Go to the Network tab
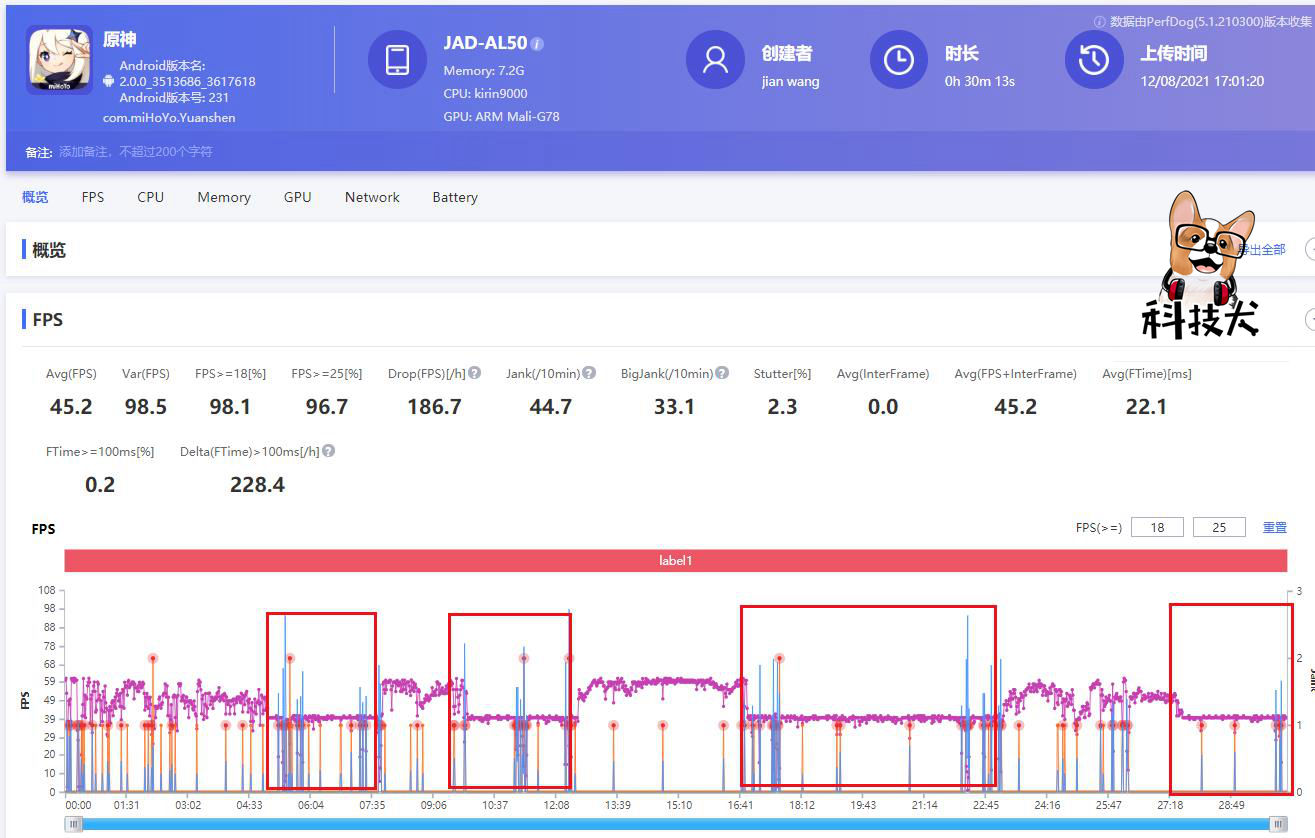Viewport: 1315px width, 838px height. click(x=372, y=197)
